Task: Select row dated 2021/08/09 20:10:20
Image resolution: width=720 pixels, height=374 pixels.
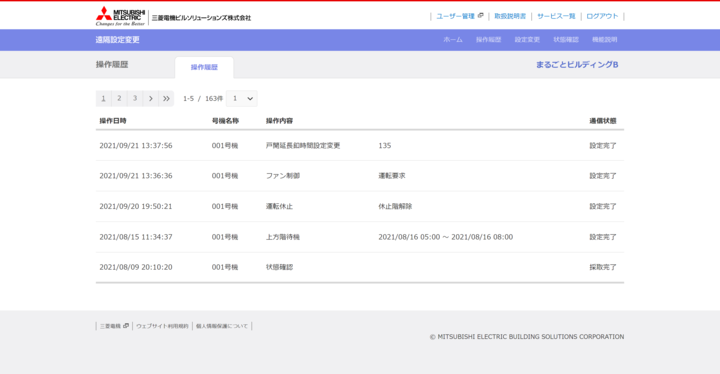Action: point(360,267)
